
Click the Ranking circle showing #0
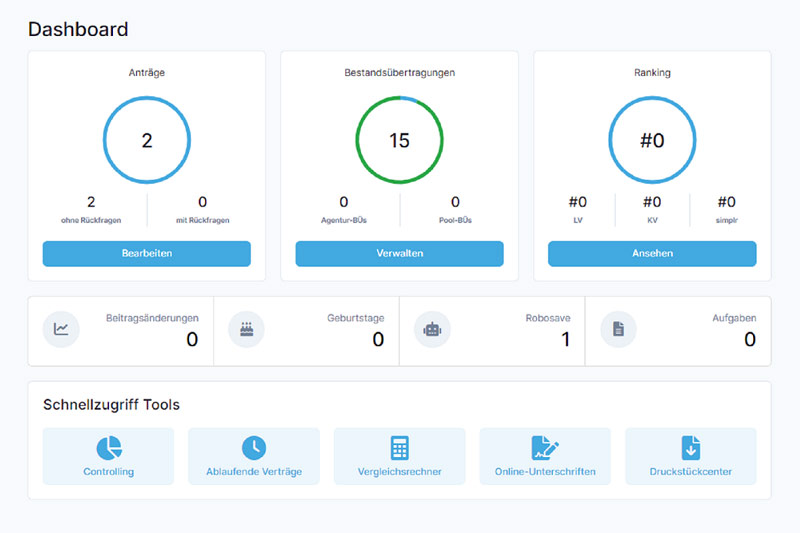[652, 140]
